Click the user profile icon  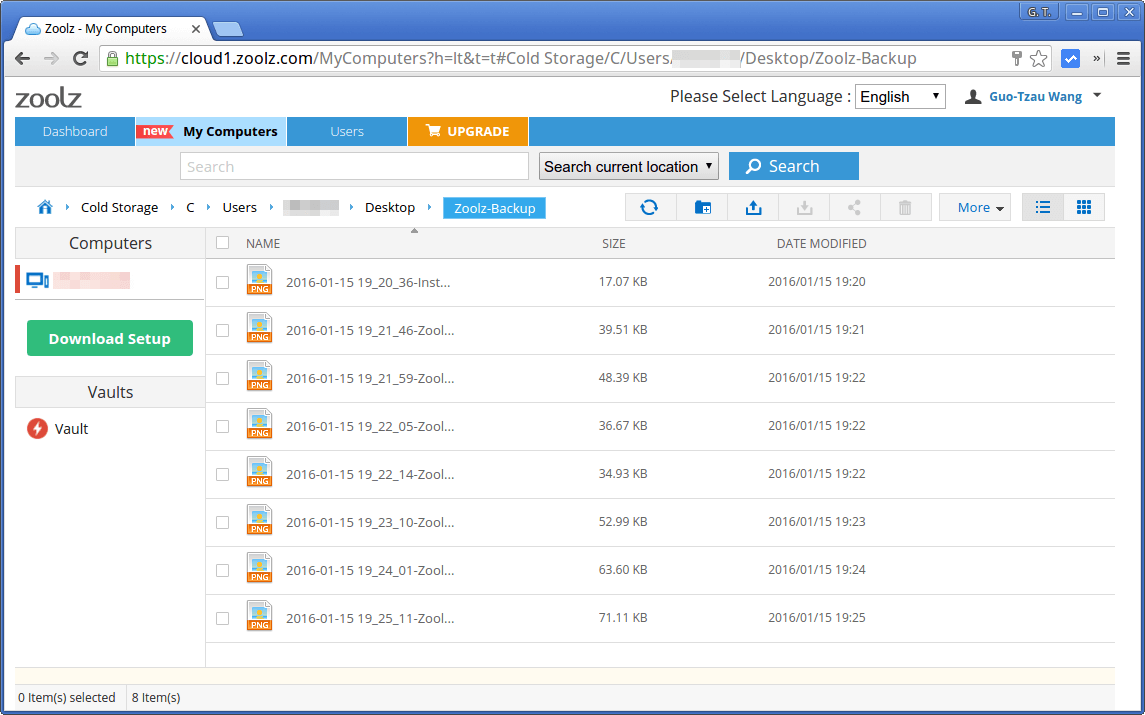pyautogui.click(x=973, y=96)
